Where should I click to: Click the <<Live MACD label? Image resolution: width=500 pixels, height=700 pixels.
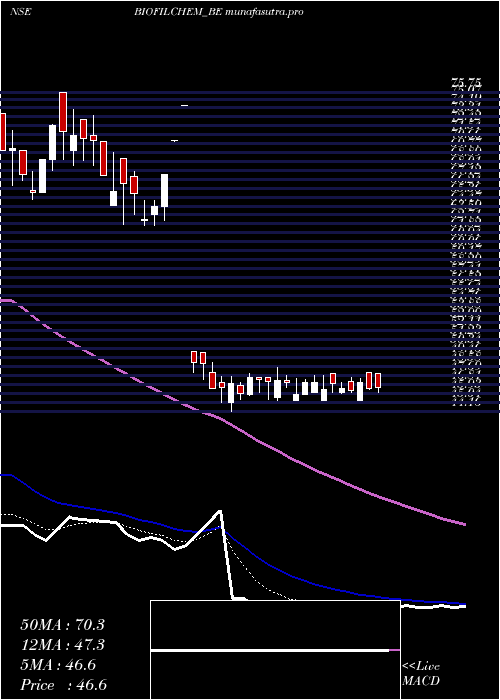coord(421,674)
